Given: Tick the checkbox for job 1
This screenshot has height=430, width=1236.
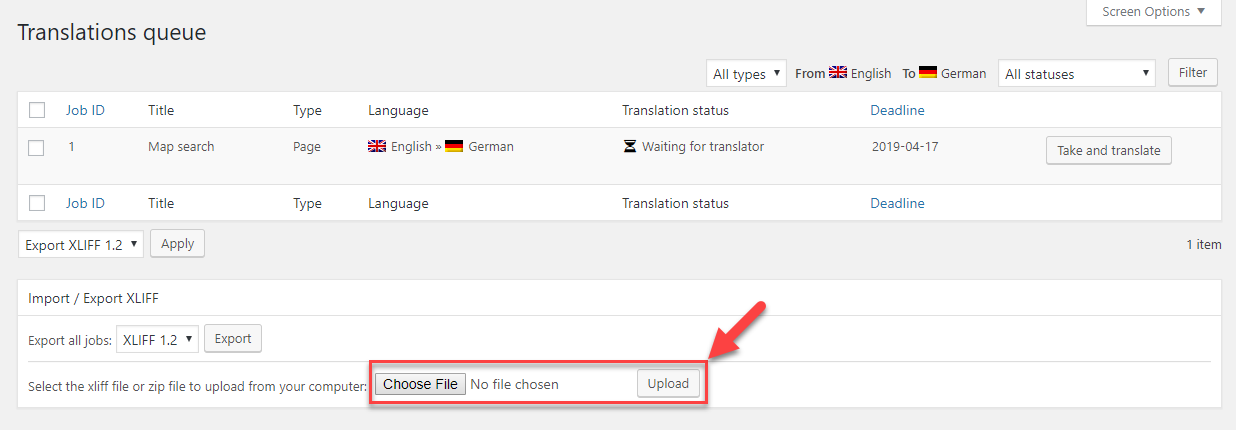Looking at the screenshot, I should (37, 147).
